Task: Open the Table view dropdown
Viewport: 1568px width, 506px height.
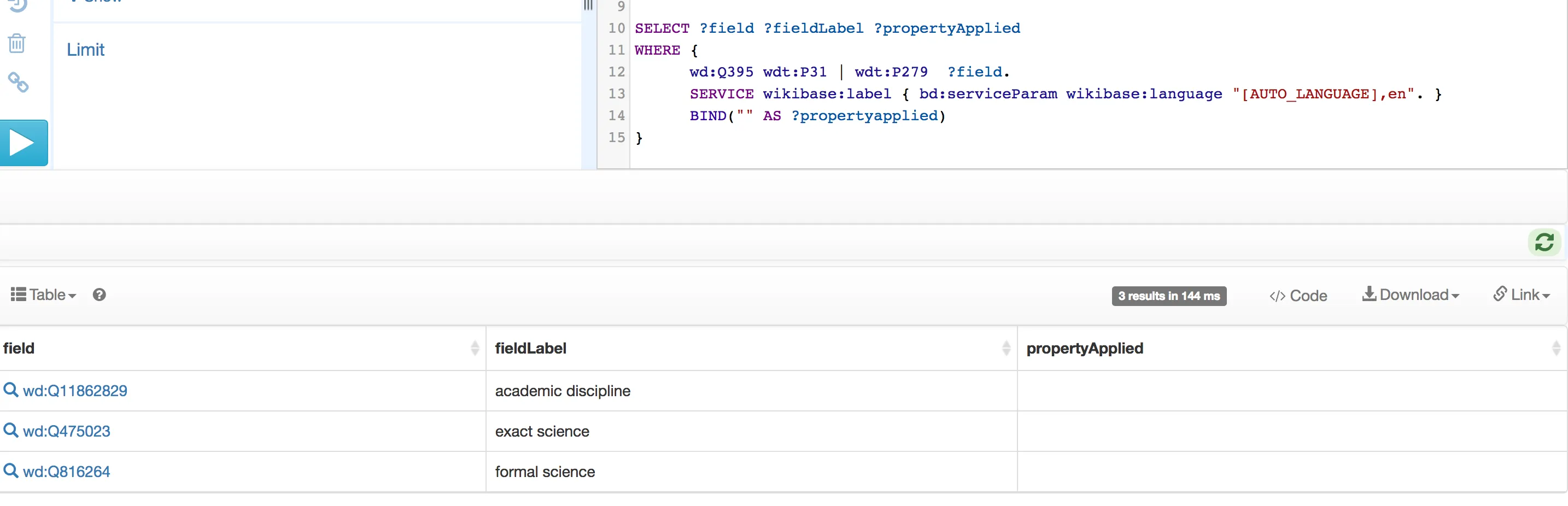Action: [44, 295]
